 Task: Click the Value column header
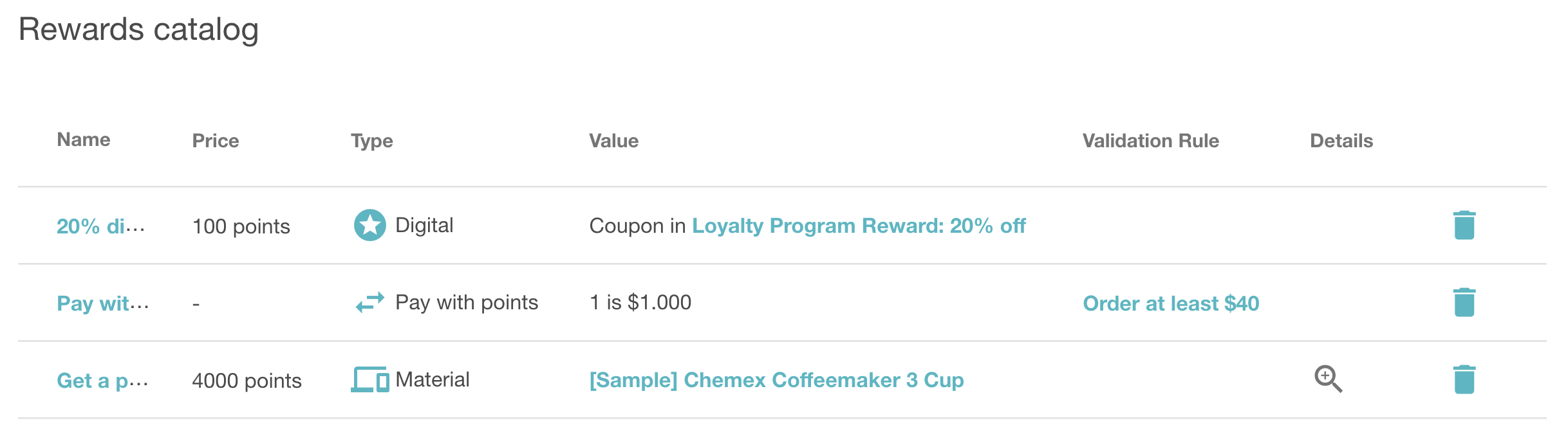coord(614,141)
